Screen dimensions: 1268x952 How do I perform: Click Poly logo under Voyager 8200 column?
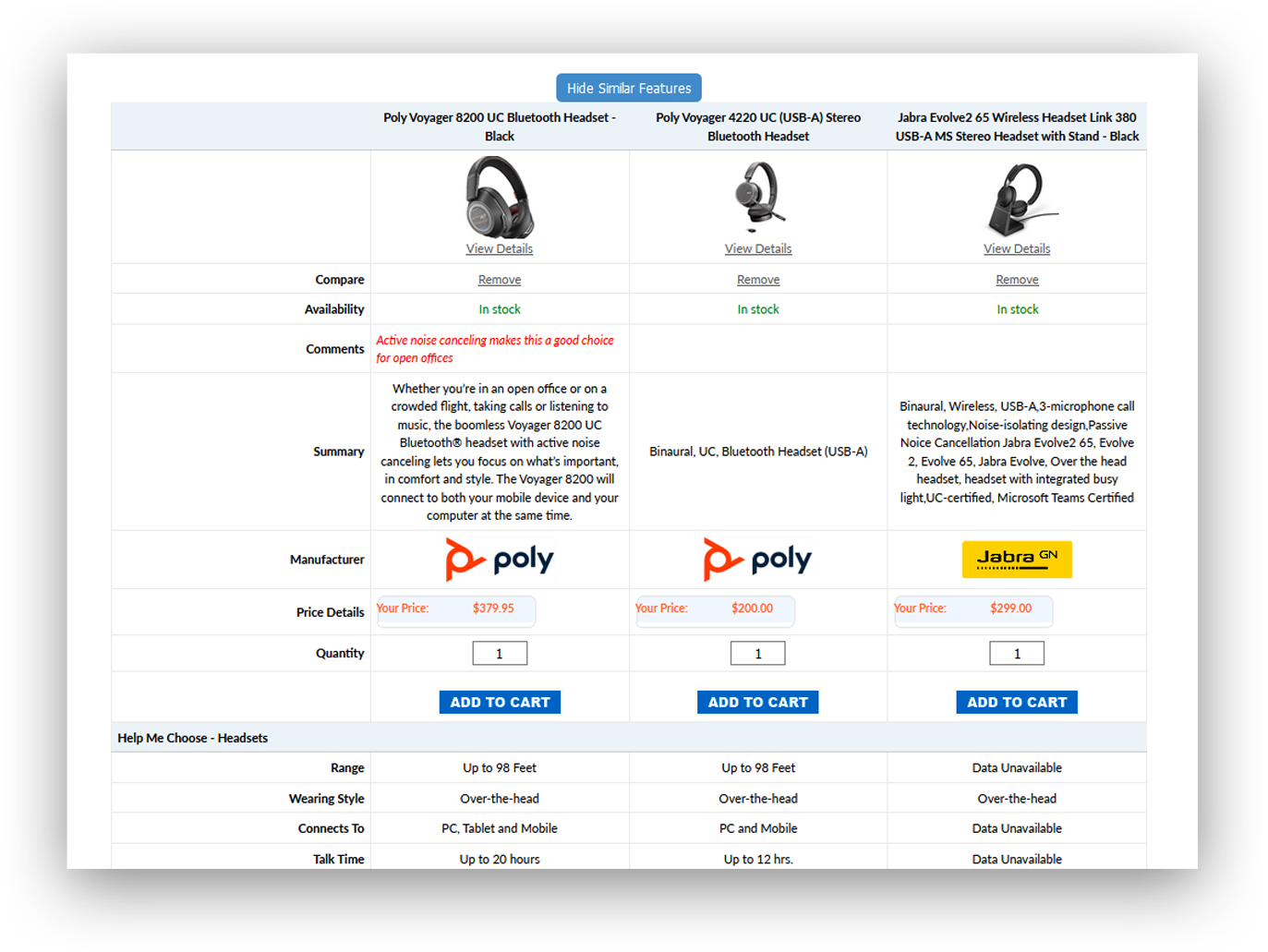[x=500, y=560]
